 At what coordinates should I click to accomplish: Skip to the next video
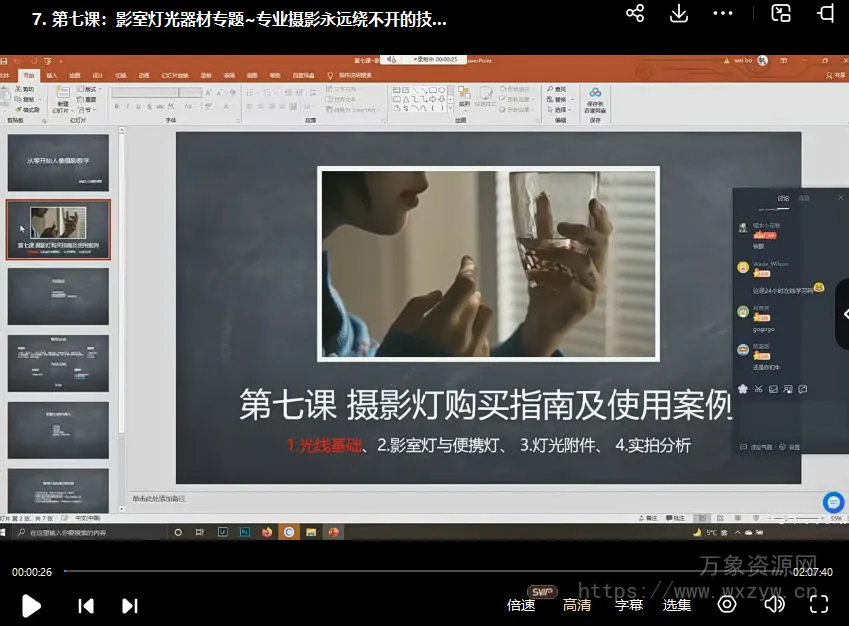pos(129,605)
